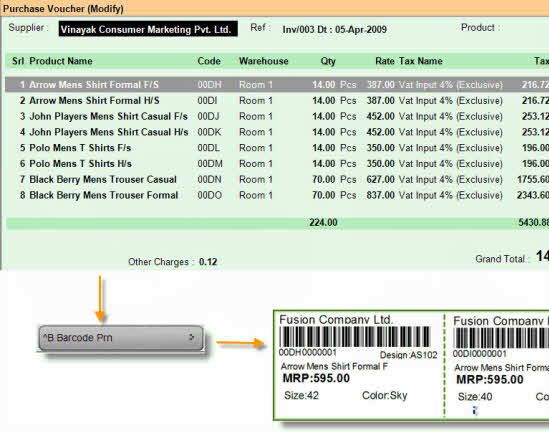This screenshot has height=432, width=549.
Task: Click the Ref value Inv/003 Dt : 05-Apr-2009
Action: click(334, 29)
